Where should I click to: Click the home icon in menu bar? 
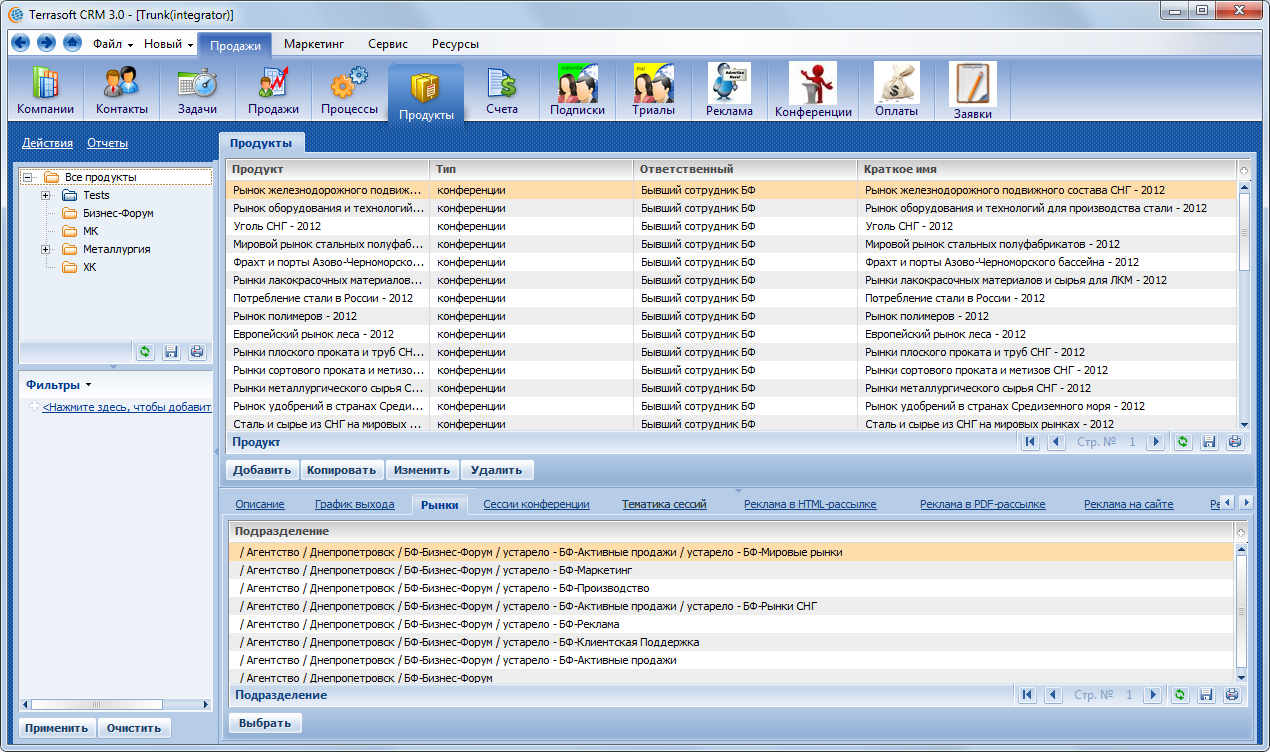click(x=72, y=43)
